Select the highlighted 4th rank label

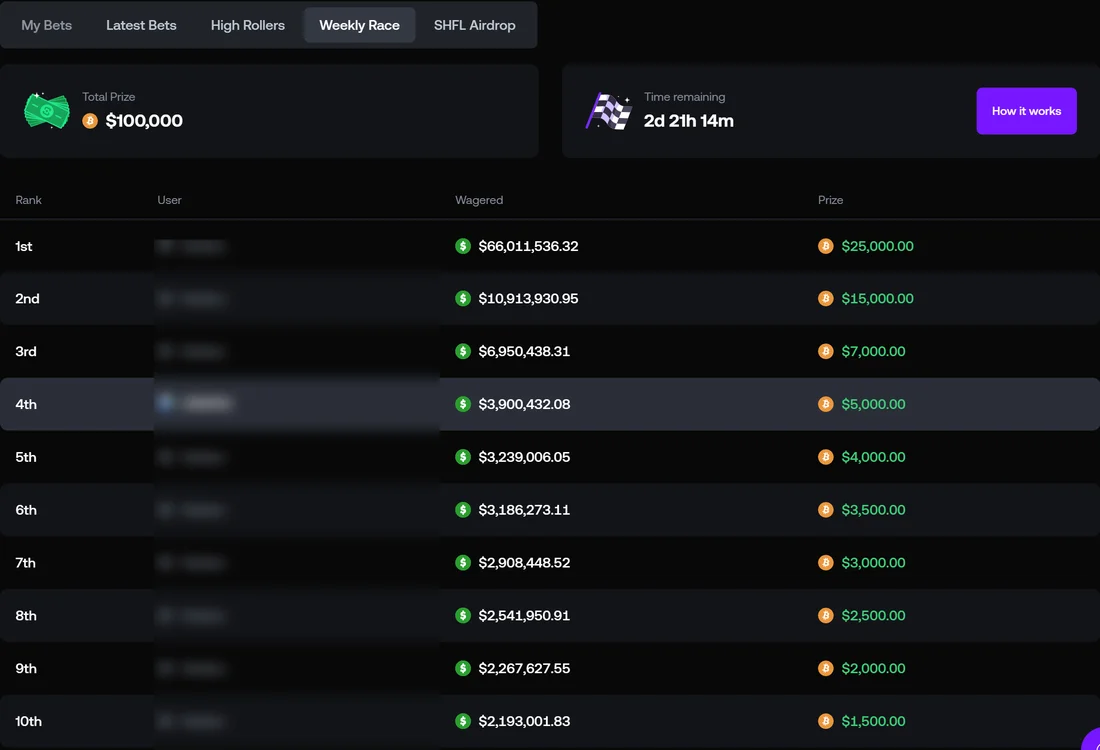pyautogui.click(x=26, y=404)
